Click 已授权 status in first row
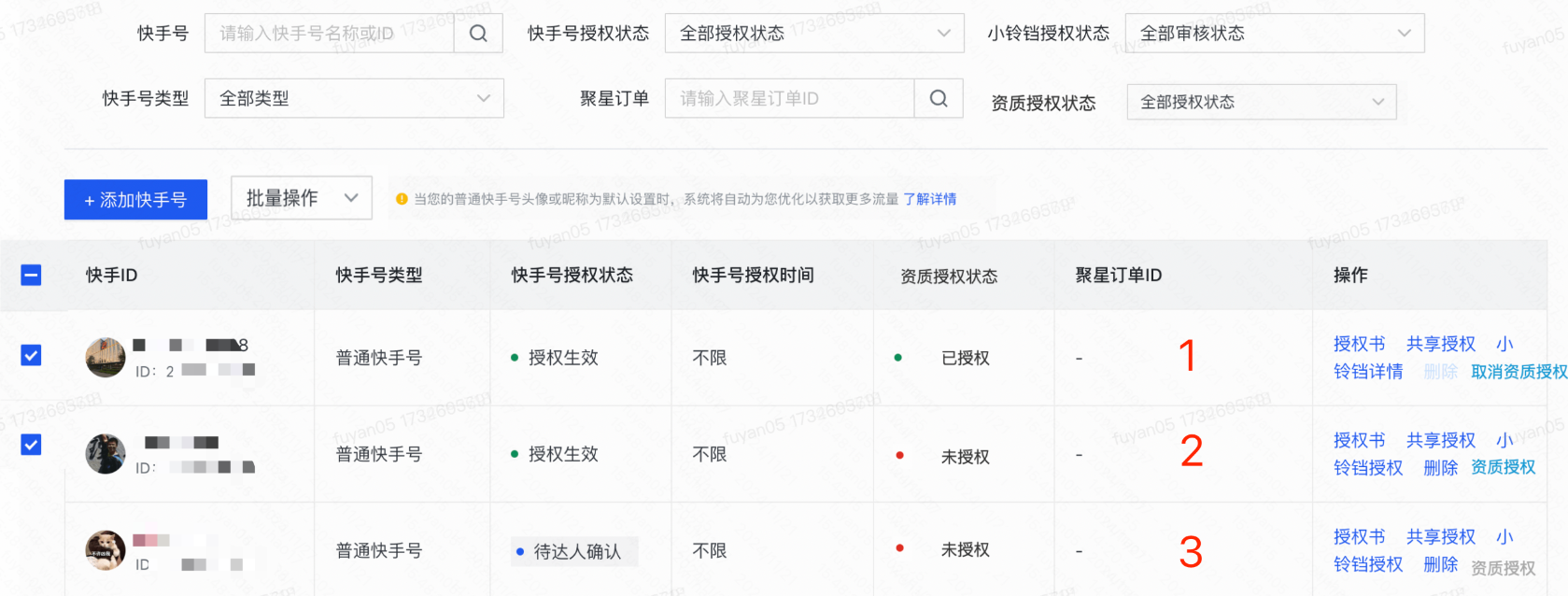 (966, 358)
